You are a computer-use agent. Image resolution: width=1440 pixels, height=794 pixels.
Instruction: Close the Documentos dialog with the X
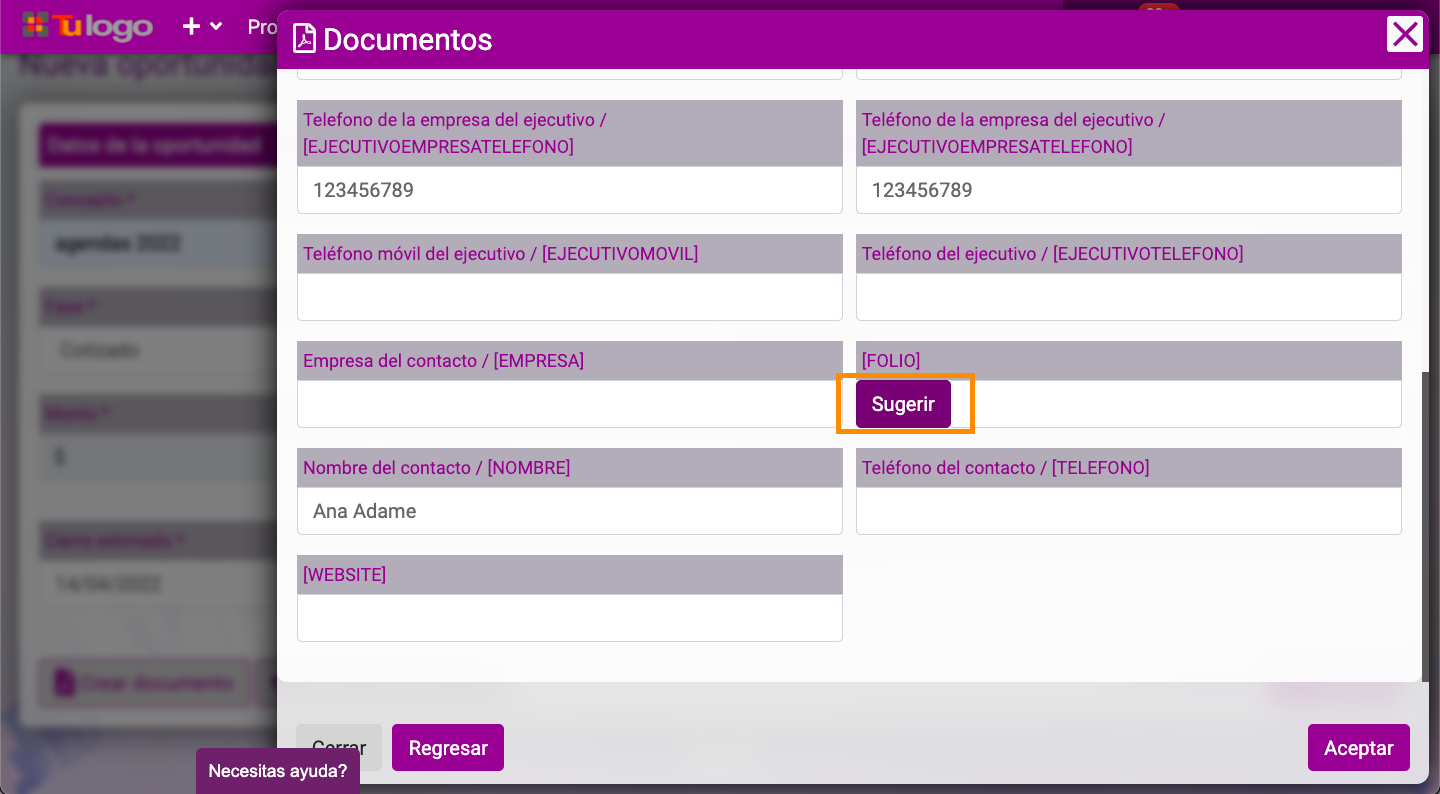point(1405,35)
